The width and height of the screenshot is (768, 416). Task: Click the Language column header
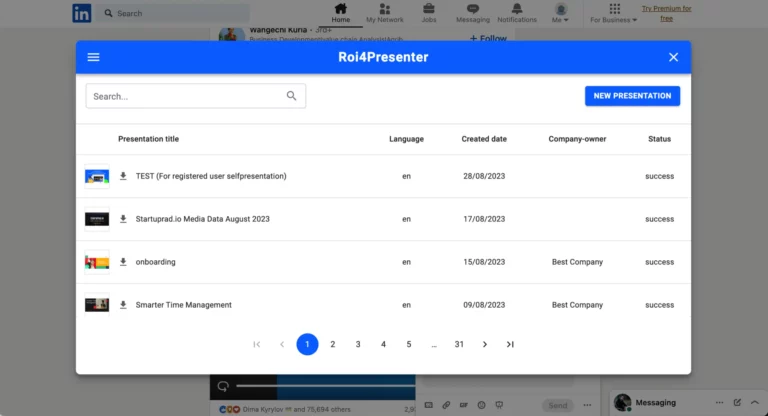click(x=406, y=139)
